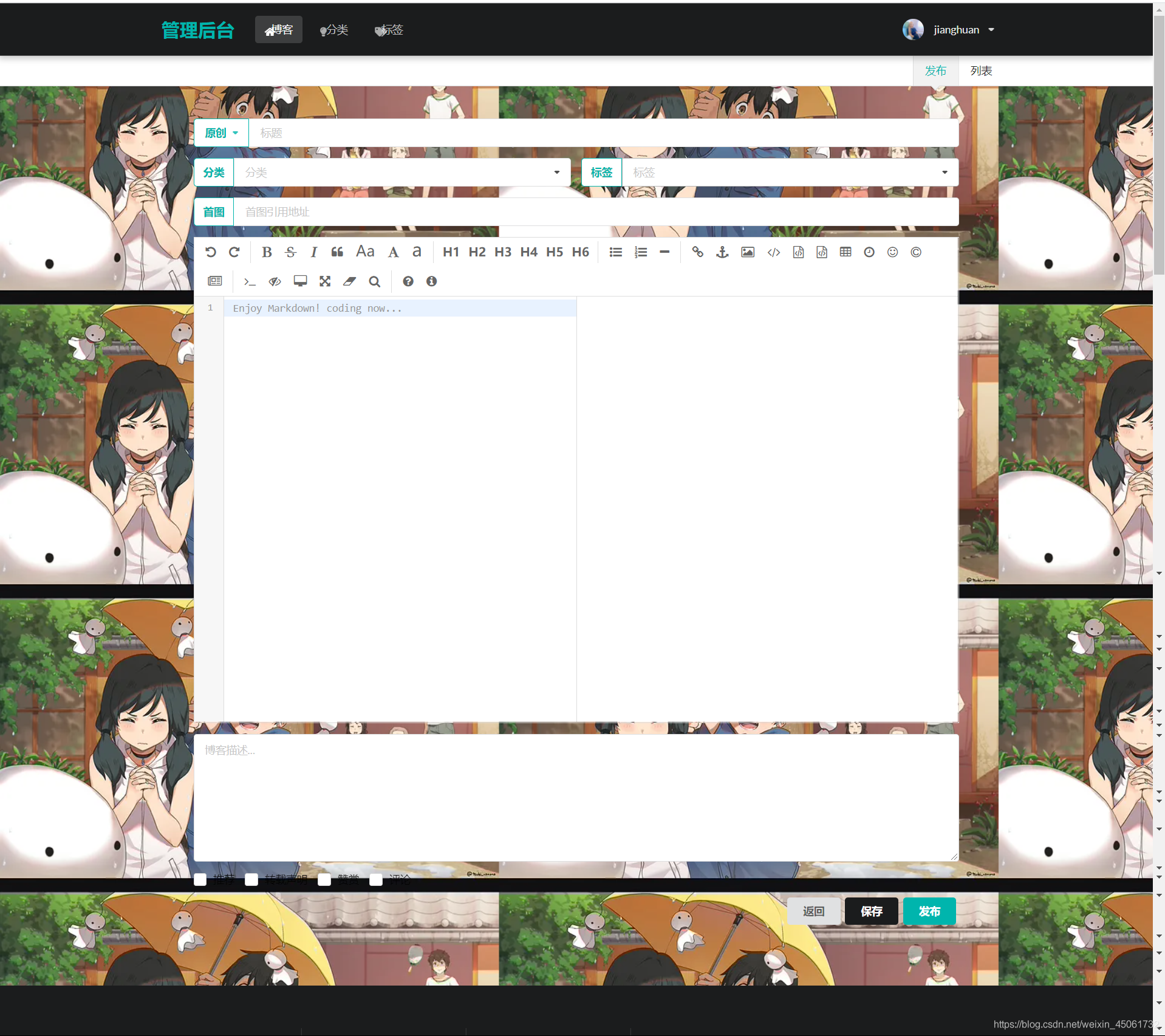Image resolution: width=1165 pixels, height=1036 pixels.
Task: Open the 分类 nav menu item
Action: click(x=334, y=30)
